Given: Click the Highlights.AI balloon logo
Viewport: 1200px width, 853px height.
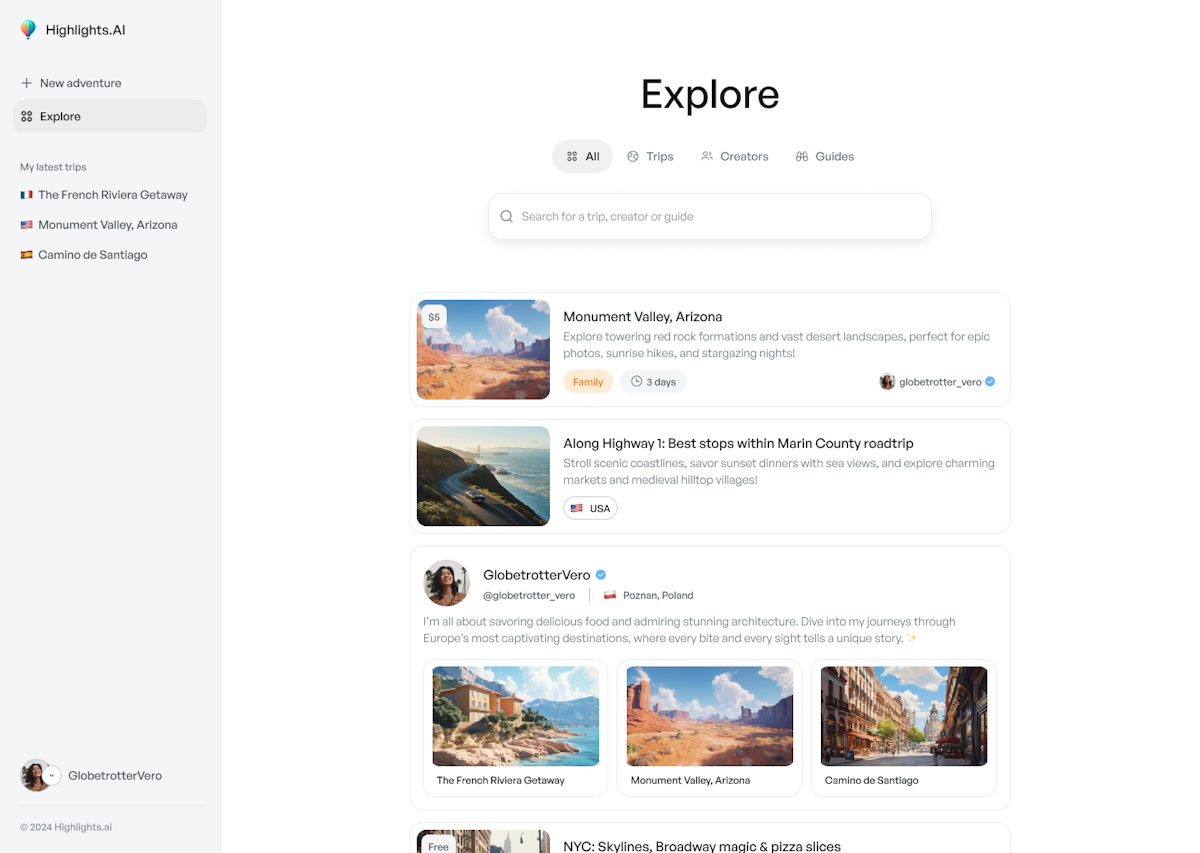Looking at the screenshot, I should pos(29,29).
